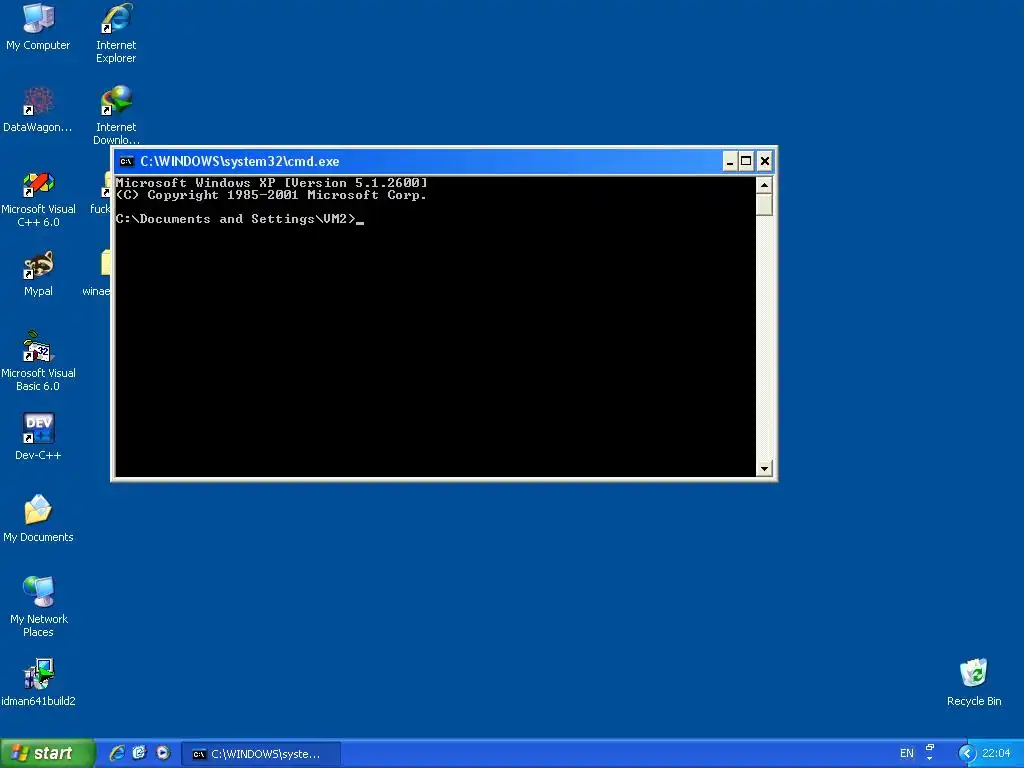
Task: Close the cmd.exe window
Action: pos(765,161)
